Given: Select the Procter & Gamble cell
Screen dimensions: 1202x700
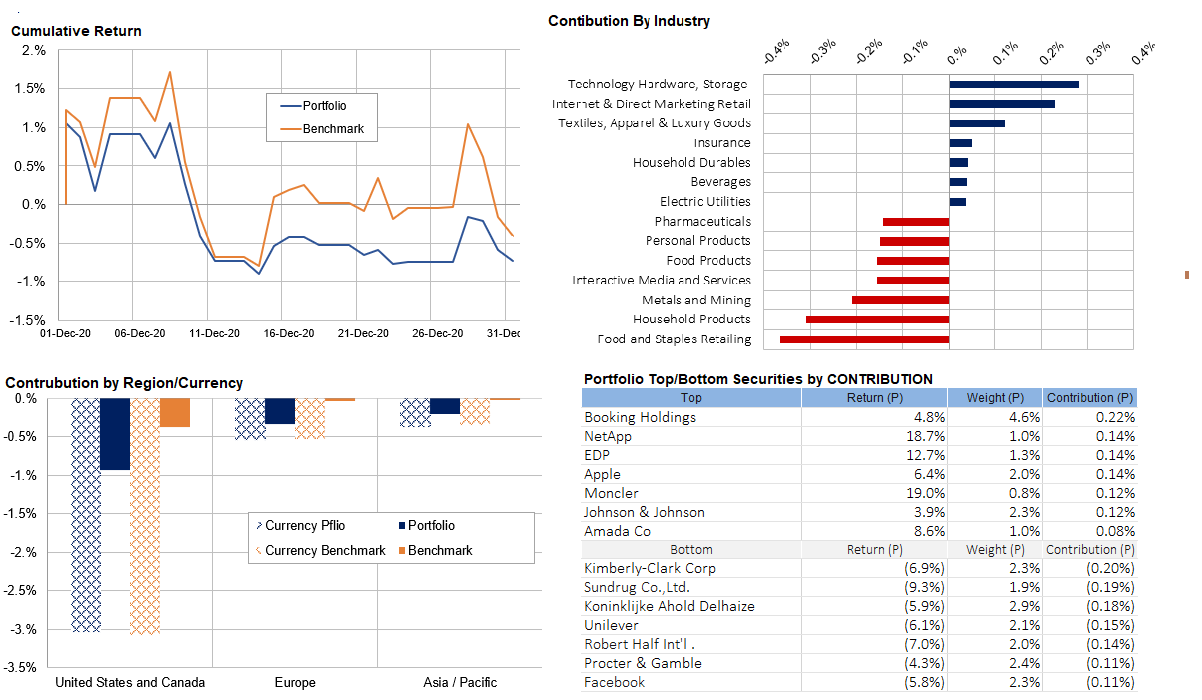Looking at the screenshot, I should 643,663.
